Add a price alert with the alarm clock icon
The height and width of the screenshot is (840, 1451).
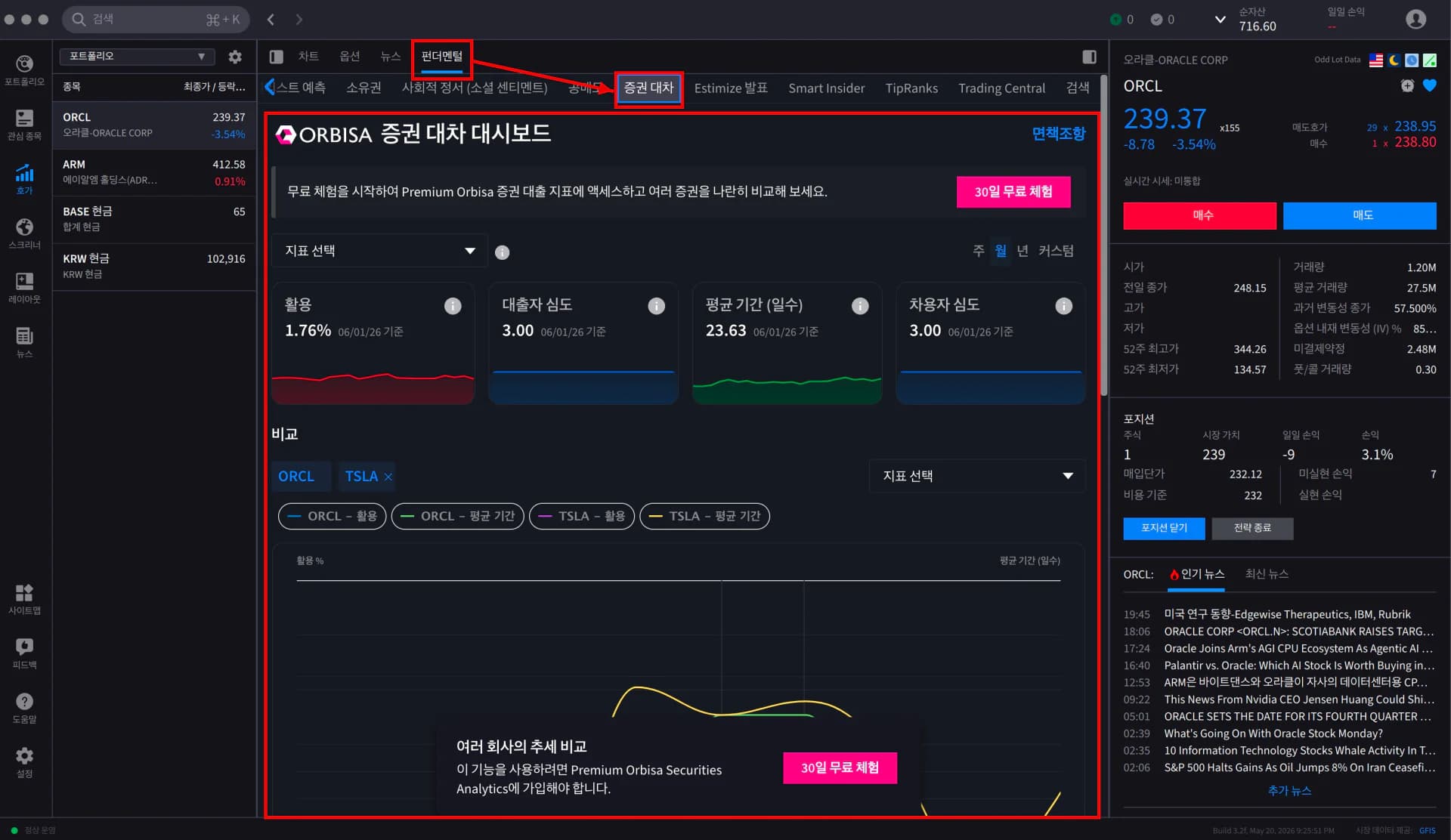(x=1407, y=86)
